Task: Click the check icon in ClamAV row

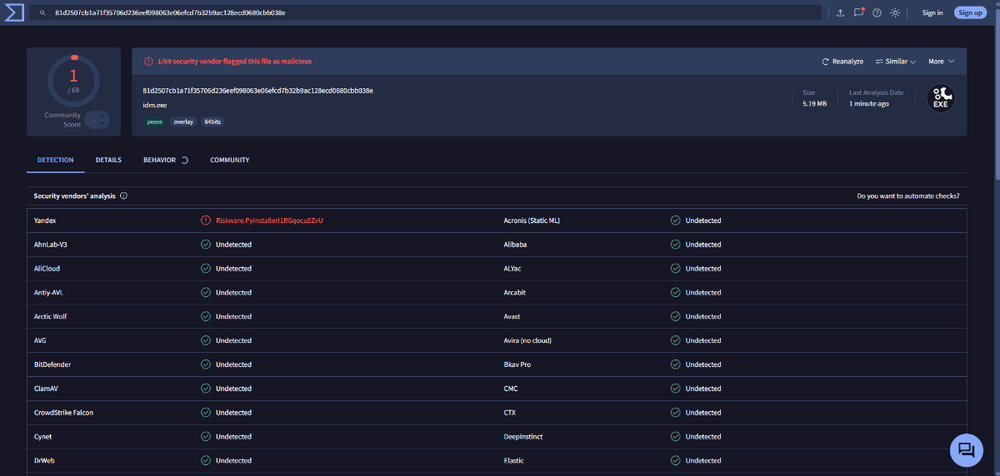Action: tap(205, 389)
